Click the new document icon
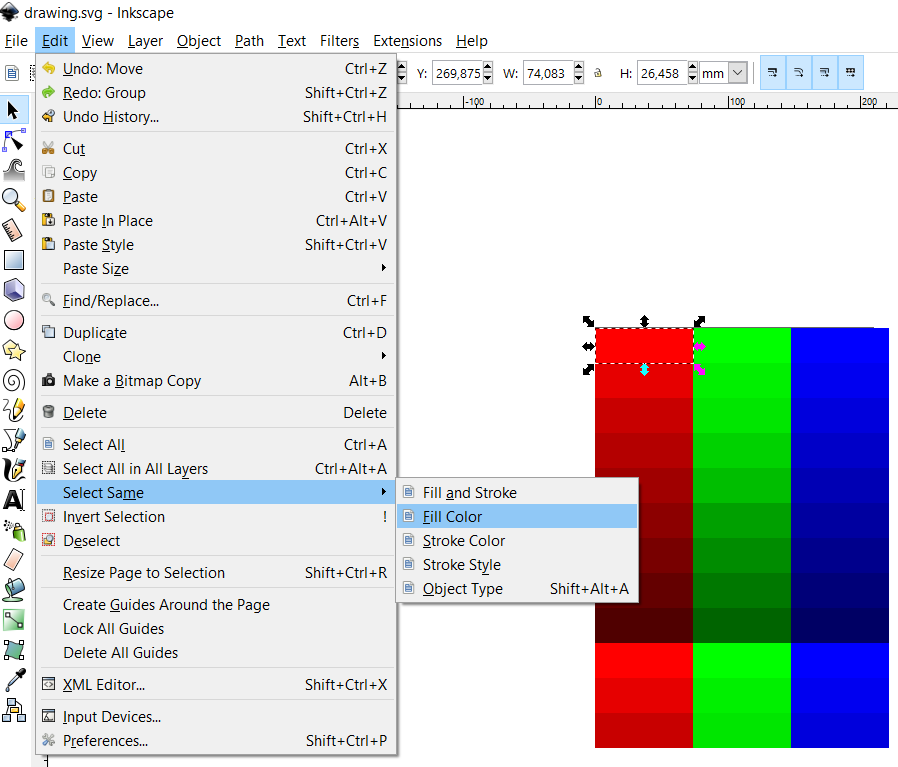Viewport: 898px width, 767px height. pos(12,73)
